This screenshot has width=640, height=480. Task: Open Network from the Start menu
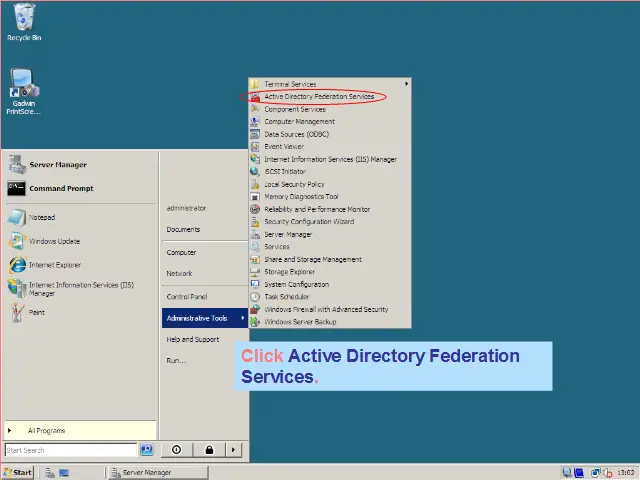click(x=179, y=273)
